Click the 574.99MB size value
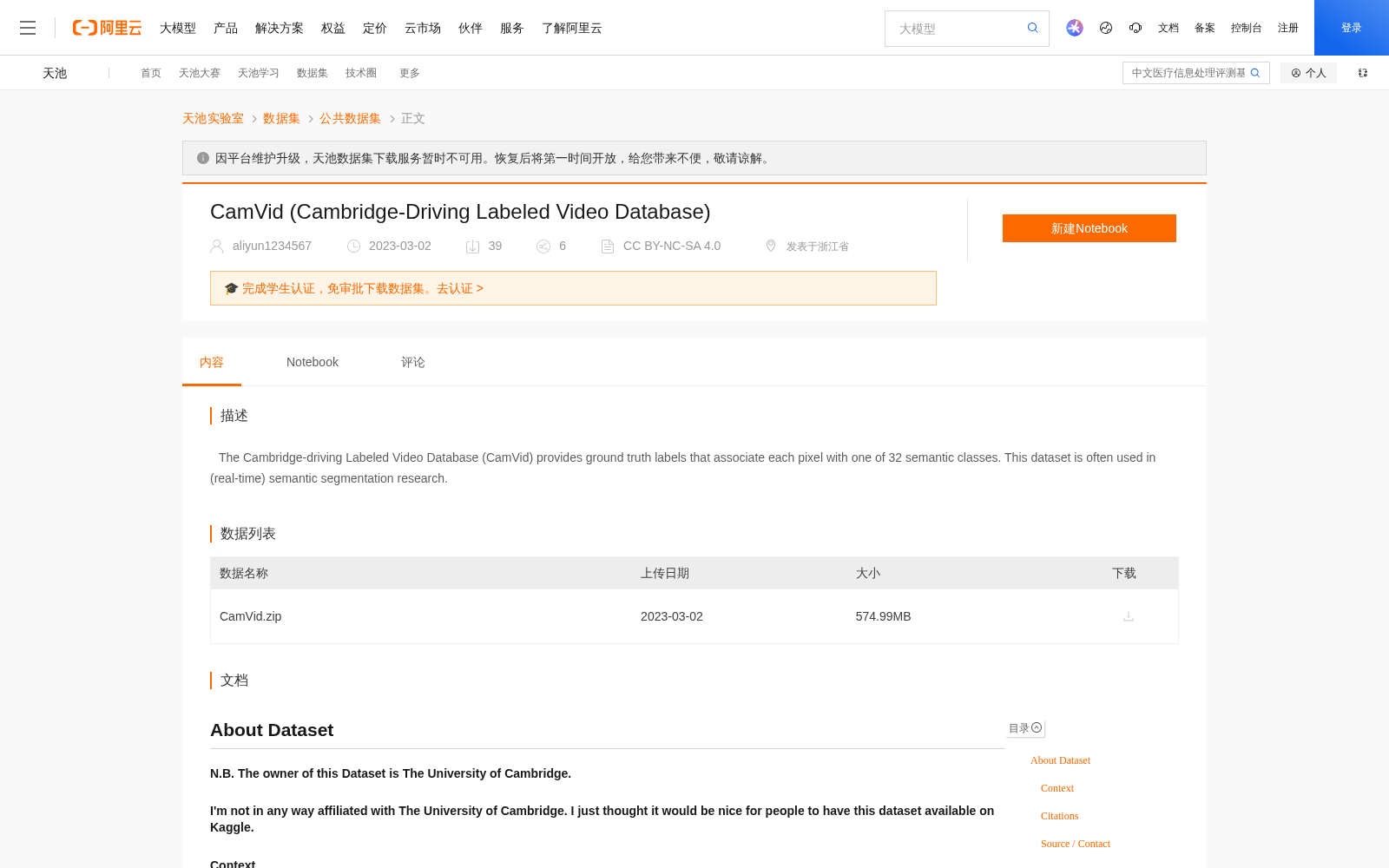This screenshot has height=868, width=1389. (x=883, y=616)
